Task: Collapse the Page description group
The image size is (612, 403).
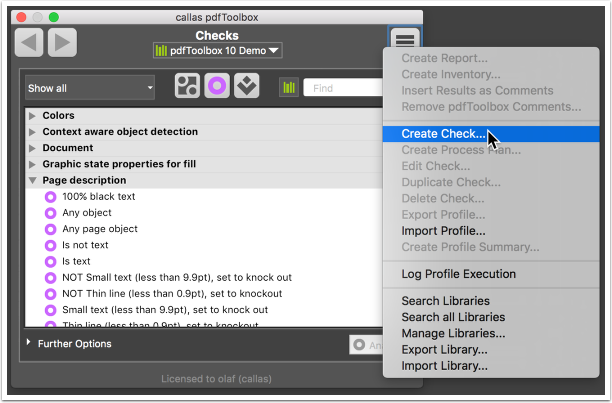Action: (x=32, y=181)
